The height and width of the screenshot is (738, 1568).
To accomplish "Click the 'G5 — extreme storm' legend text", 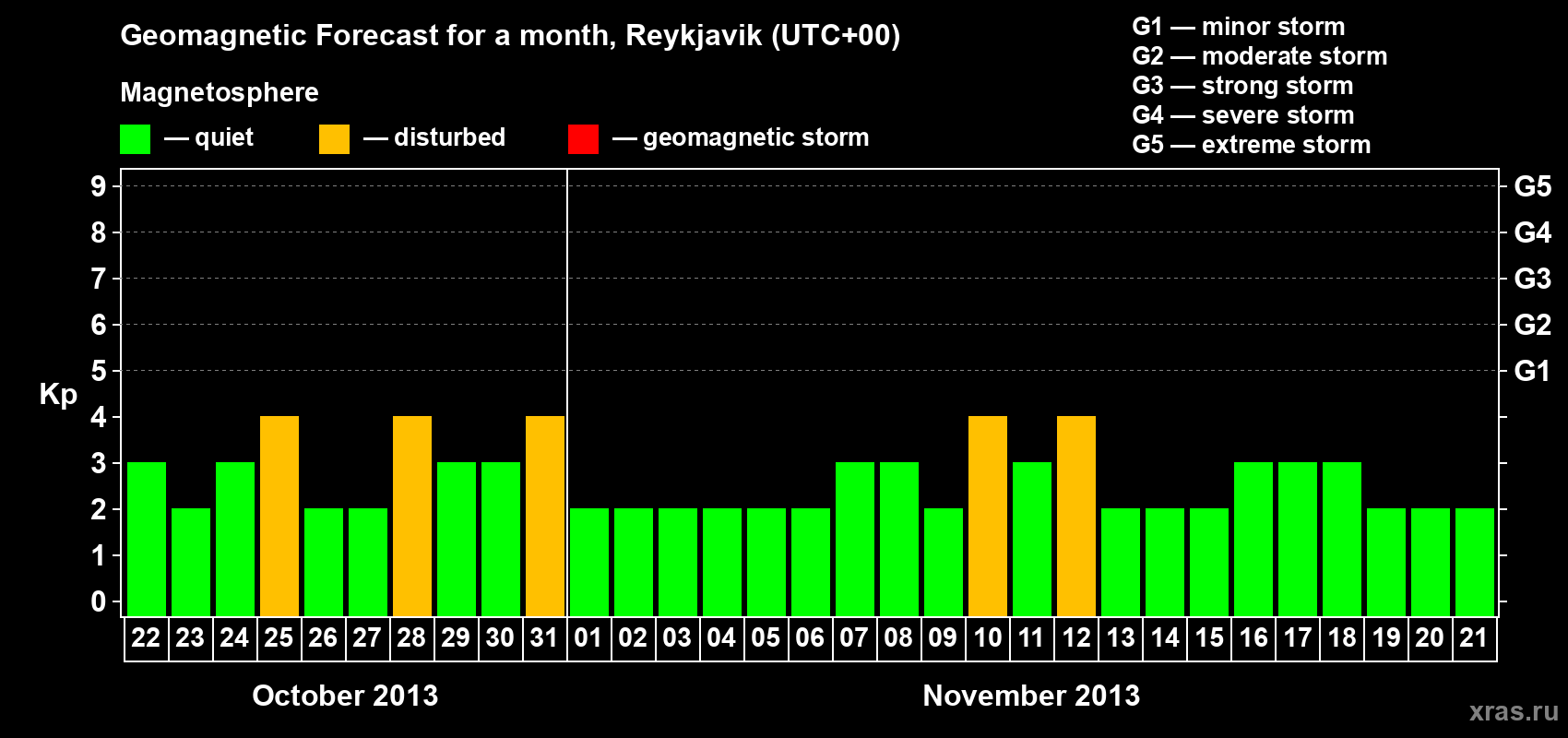I will tap(1252, 145).
